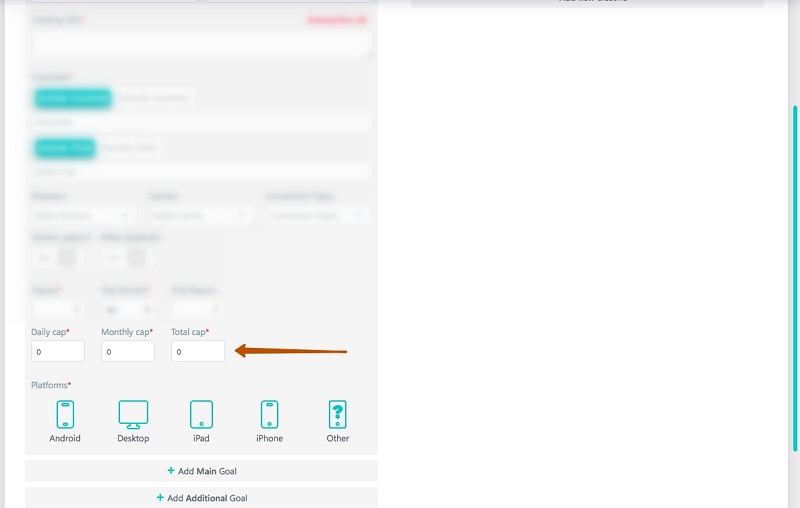Select the Other platform icon

(337, 414)
